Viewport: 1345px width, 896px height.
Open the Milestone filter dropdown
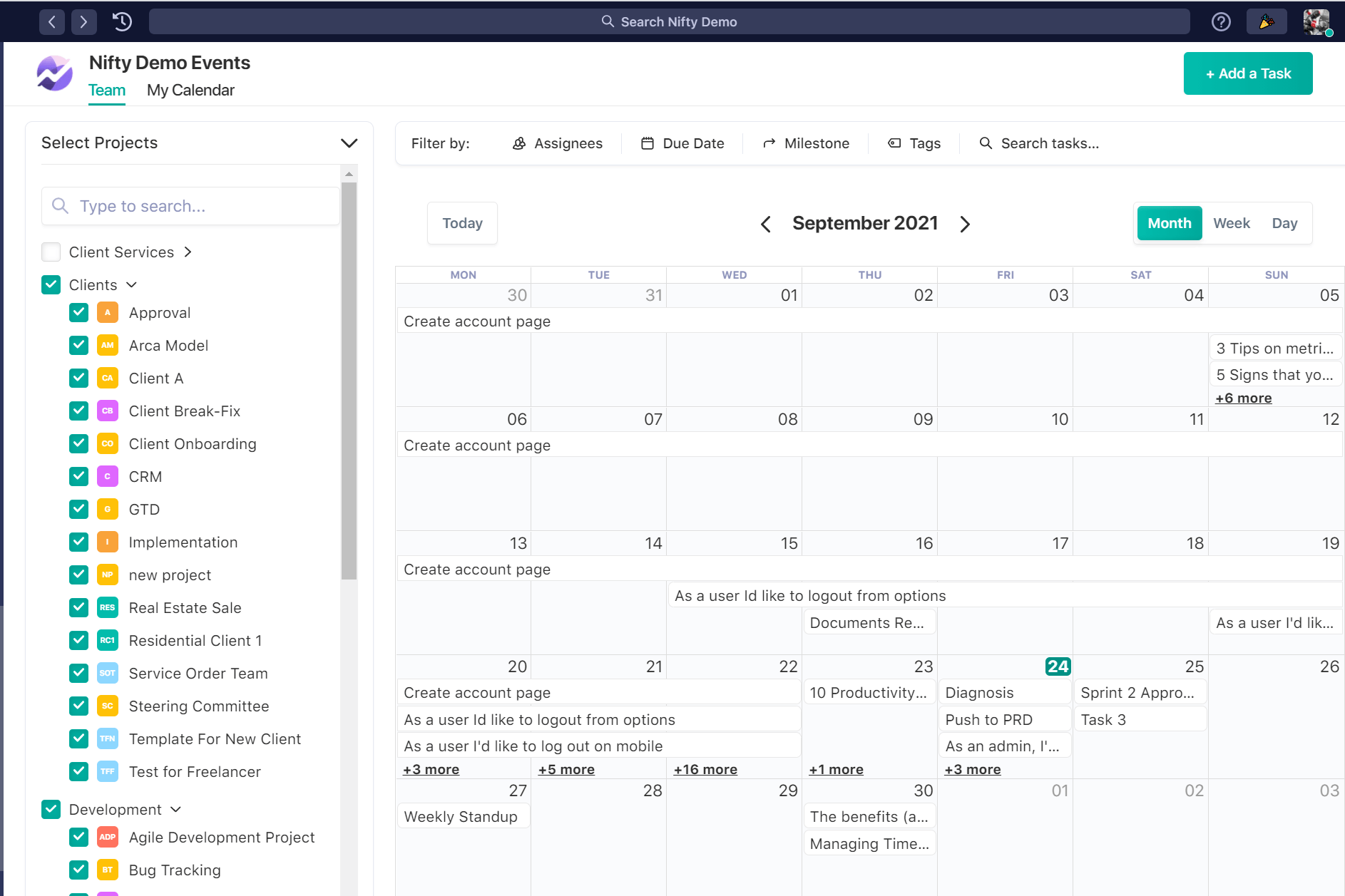coord(806,143)
